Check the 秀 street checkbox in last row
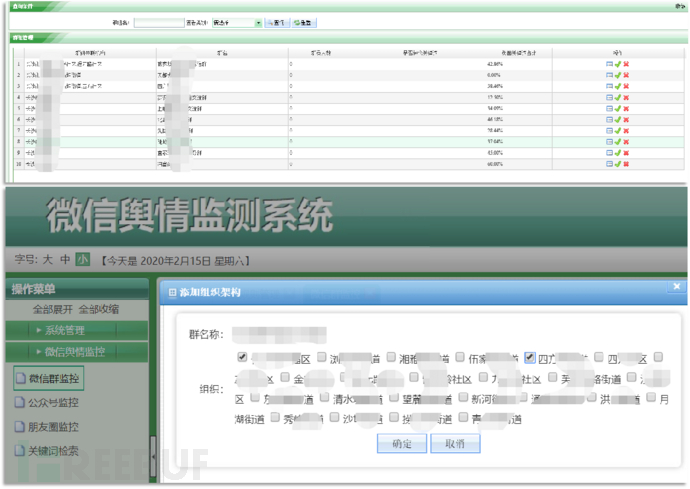This screenshot has width=690, height=489. (275, 417)
